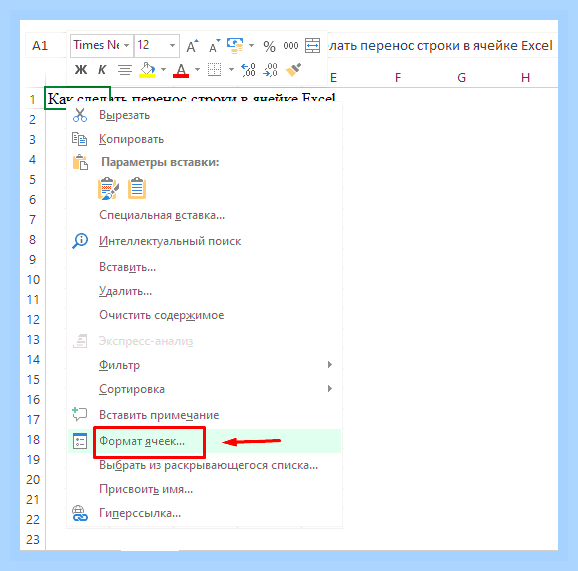Select row 9 header
Viewport: 578px width, 571px height.
tap(33, 260)
